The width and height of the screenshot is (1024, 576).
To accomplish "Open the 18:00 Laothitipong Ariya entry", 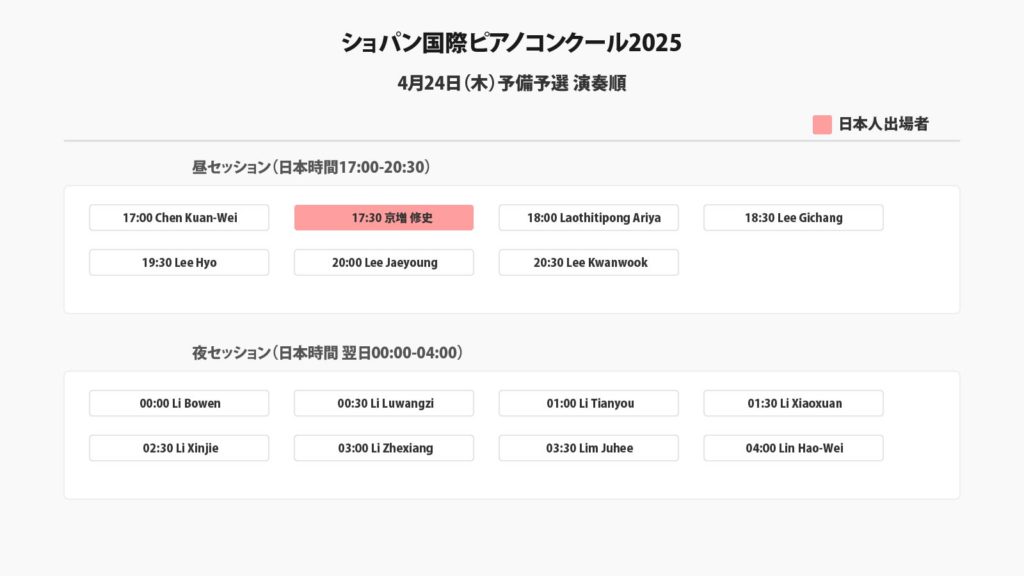I will point(589,218).
